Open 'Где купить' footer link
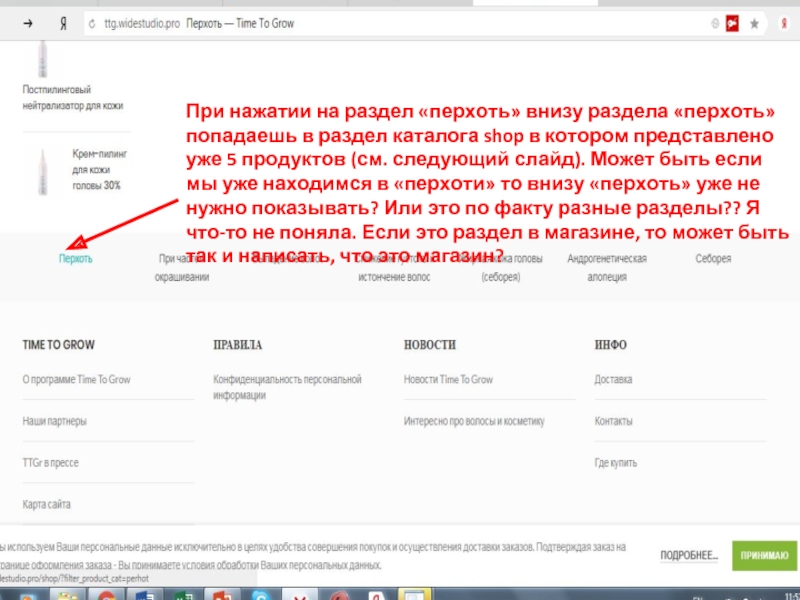The height and width of the screenshot is (600, 800). click(x=615, y=463)
